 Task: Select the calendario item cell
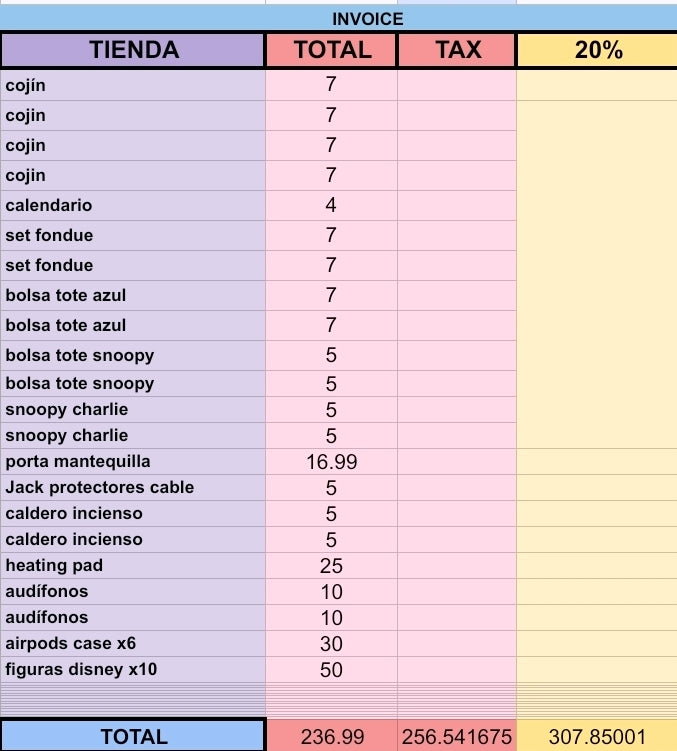[x=133, y=205]
